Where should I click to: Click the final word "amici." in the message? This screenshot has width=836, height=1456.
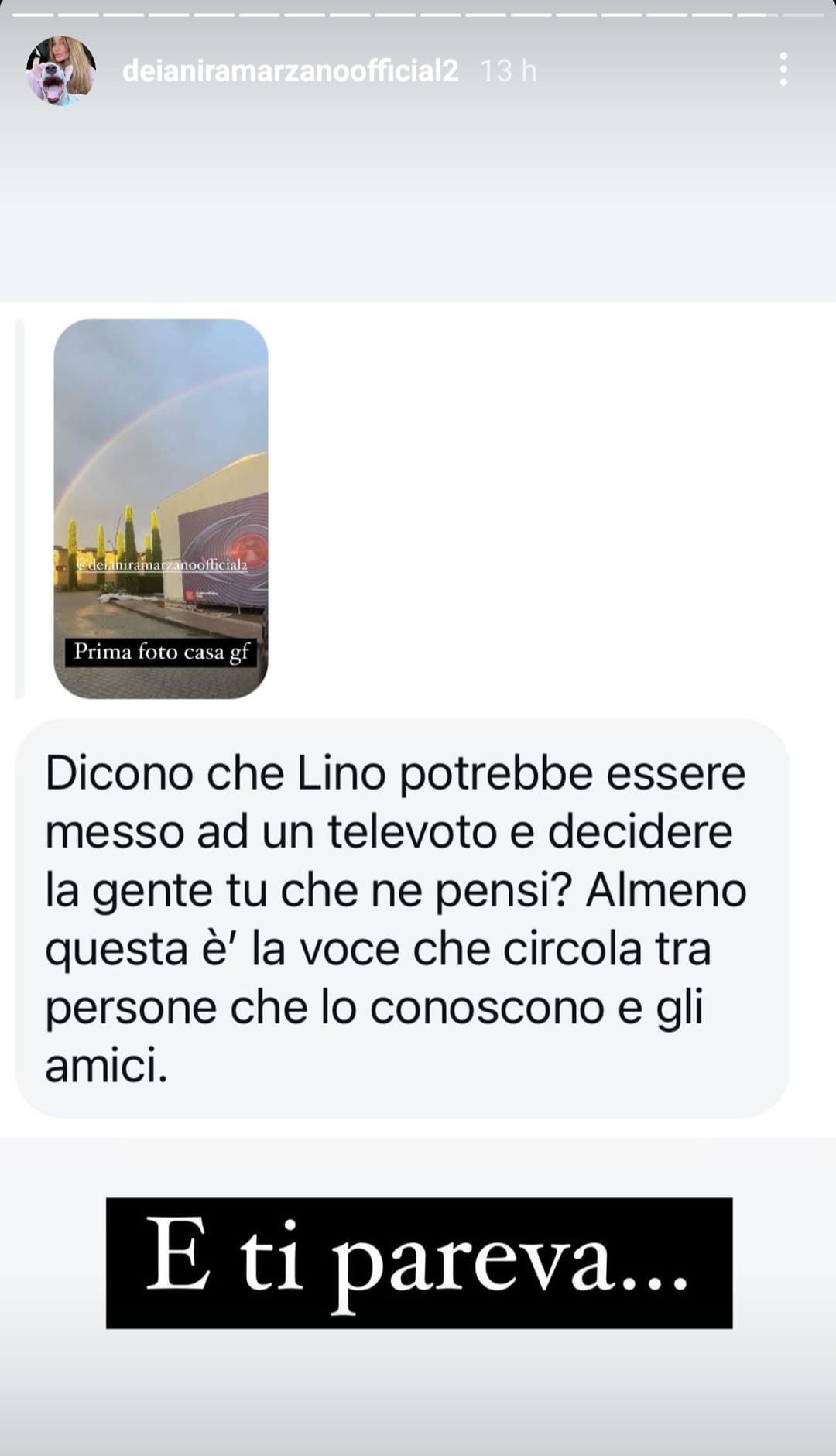106,1067
